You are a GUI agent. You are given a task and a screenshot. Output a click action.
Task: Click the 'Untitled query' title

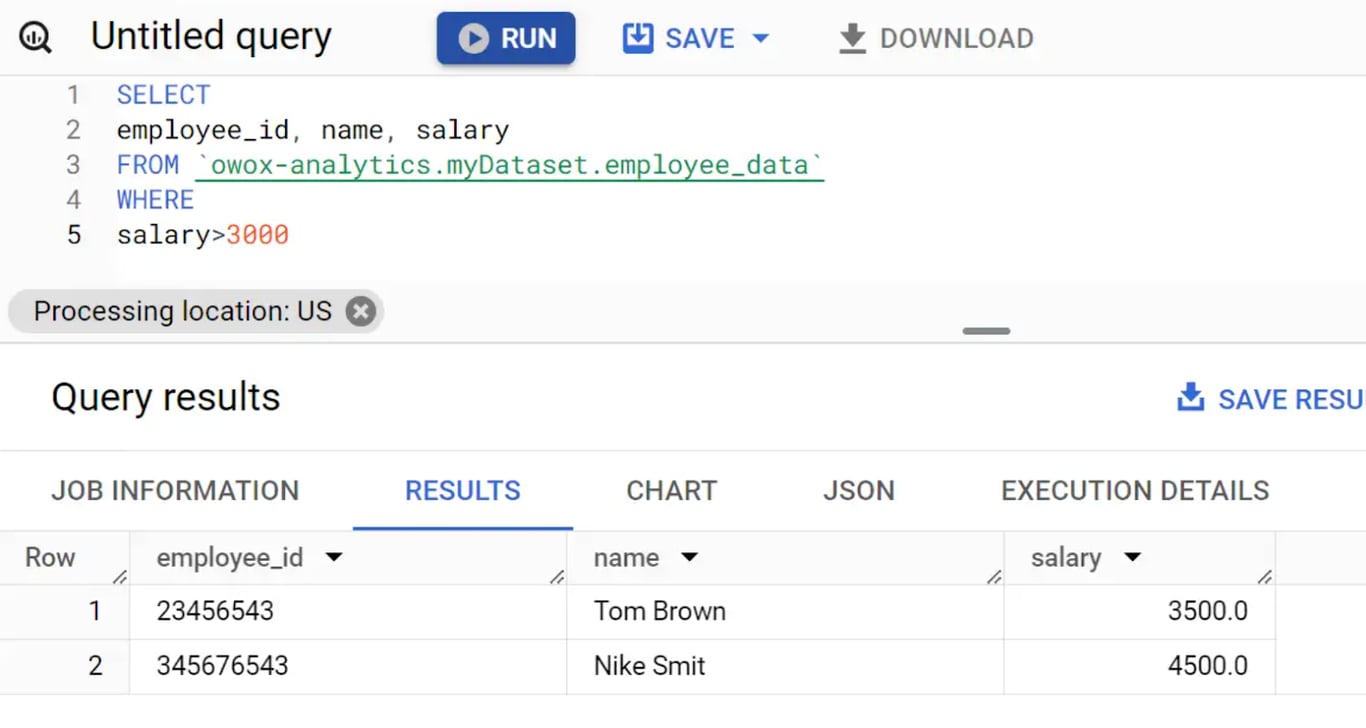pos(211,38)
